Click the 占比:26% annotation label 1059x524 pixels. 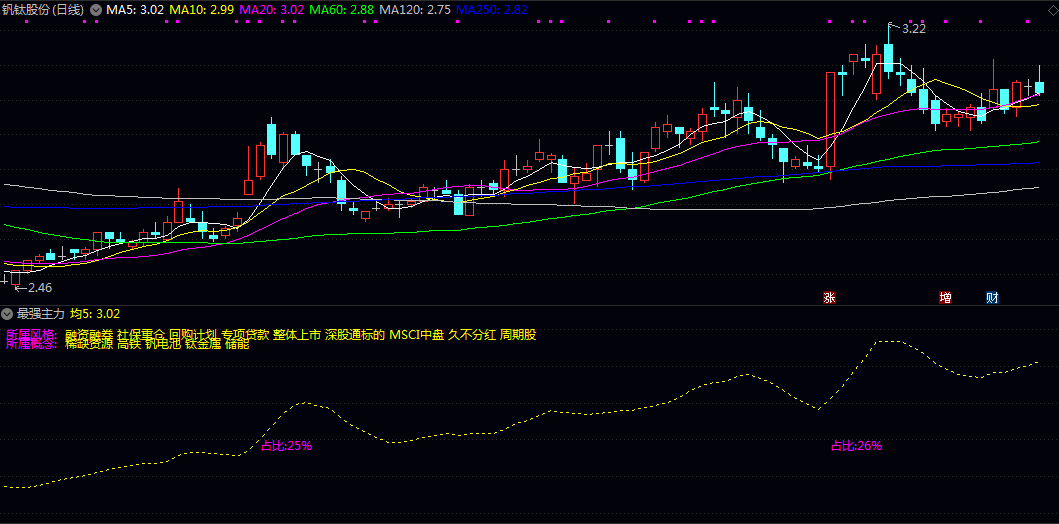click(856, 446)
